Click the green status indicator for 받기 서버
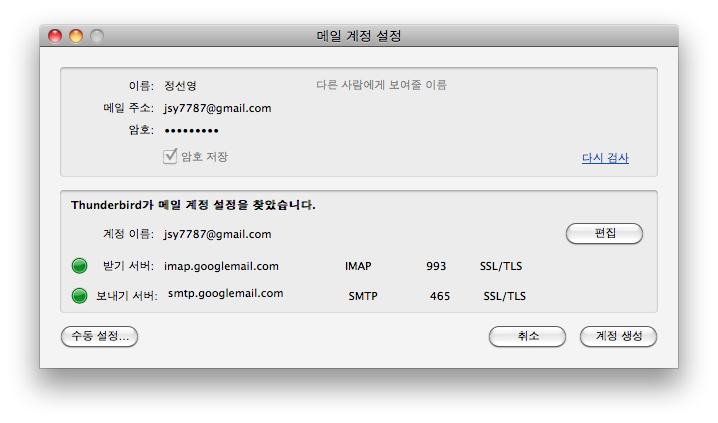Screen dimensions: 718x423 pyautogui.click(x=80, y=266)
